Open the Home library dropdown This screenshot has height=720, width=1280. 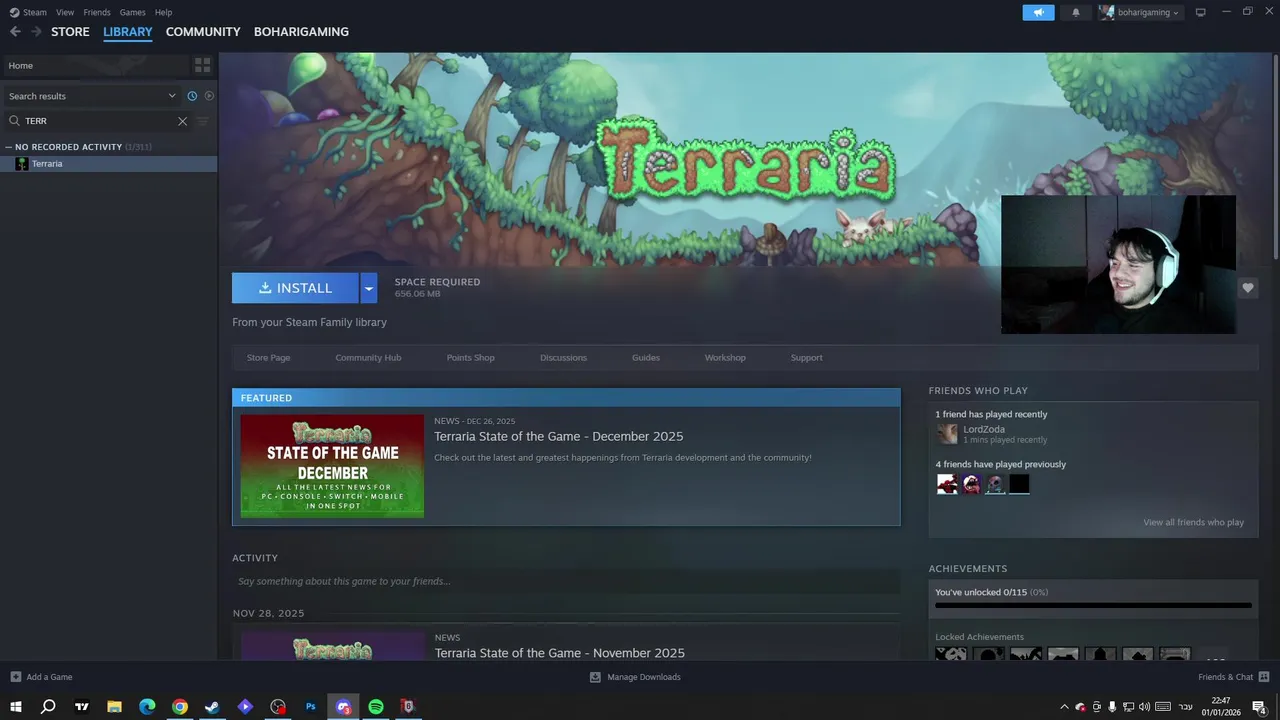pos(95,65)
